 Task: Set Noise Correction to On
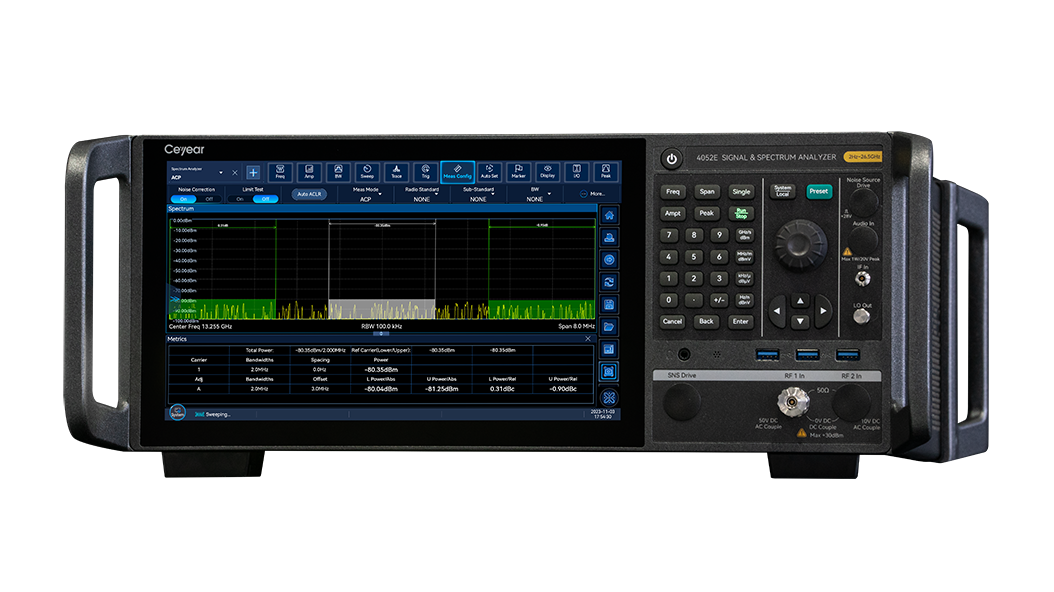[183, 199]
